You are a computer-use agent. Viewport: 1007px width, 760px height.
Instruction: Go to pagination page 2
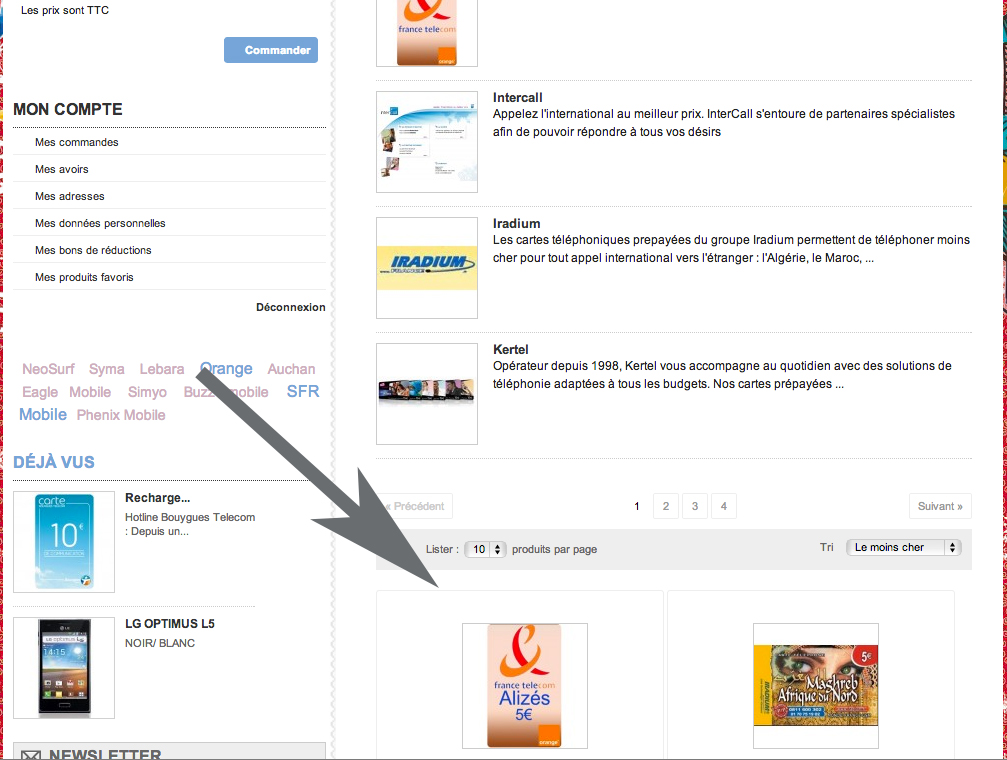[x=666, y=506]
